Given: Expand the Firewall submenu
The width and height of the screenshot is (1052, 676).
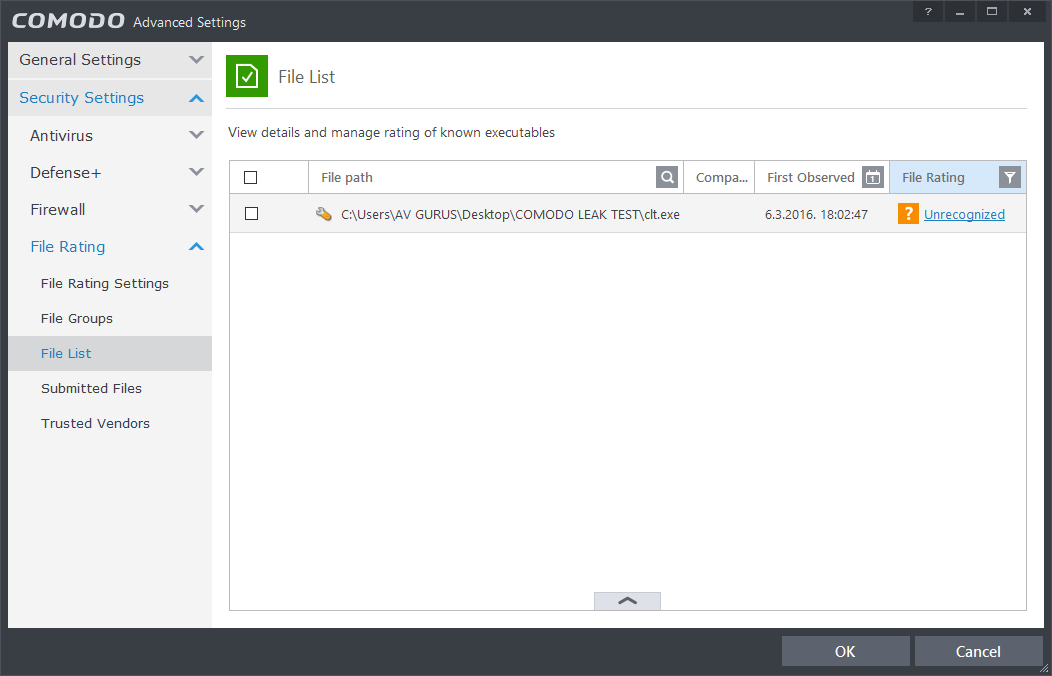Looking at the screenshot, I should tap(196, 209).
